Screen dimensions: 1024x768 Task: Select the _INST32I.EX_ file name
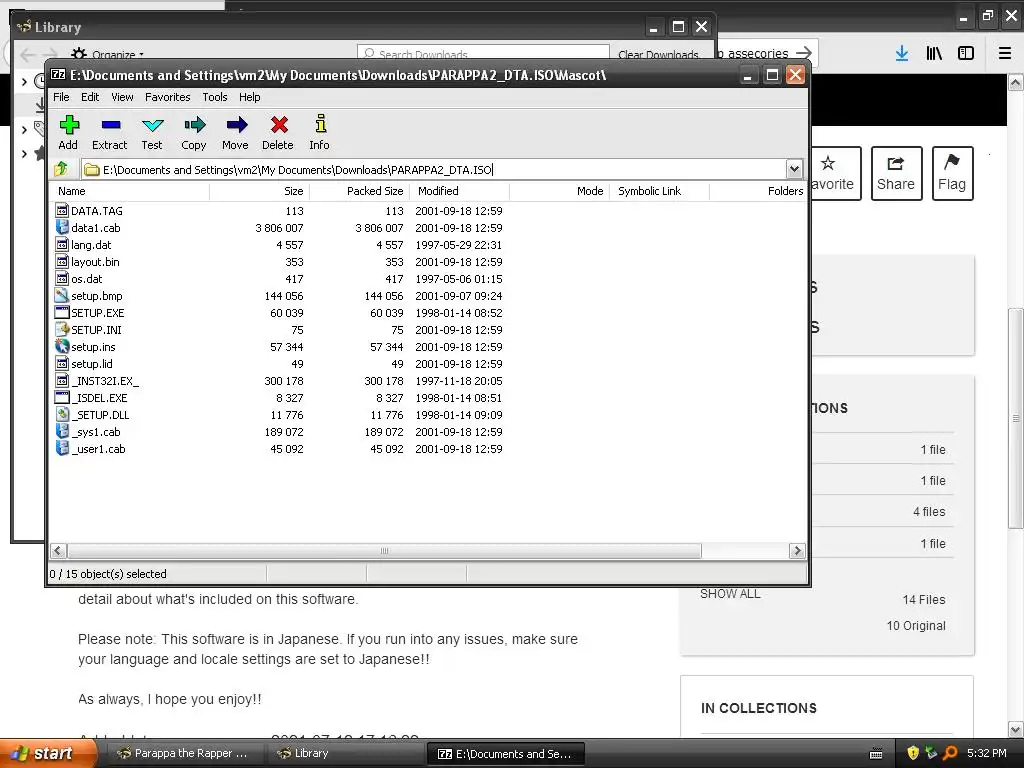(x=105, y=380)
